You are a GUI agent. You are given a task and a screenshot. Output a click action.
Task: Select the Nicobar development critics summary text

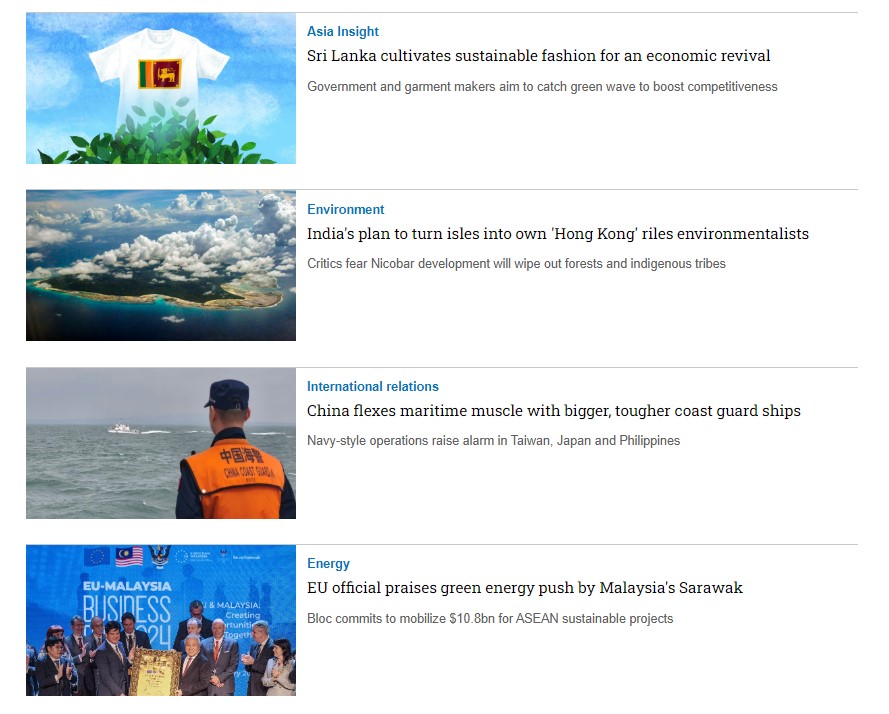[x=516, y=264]
